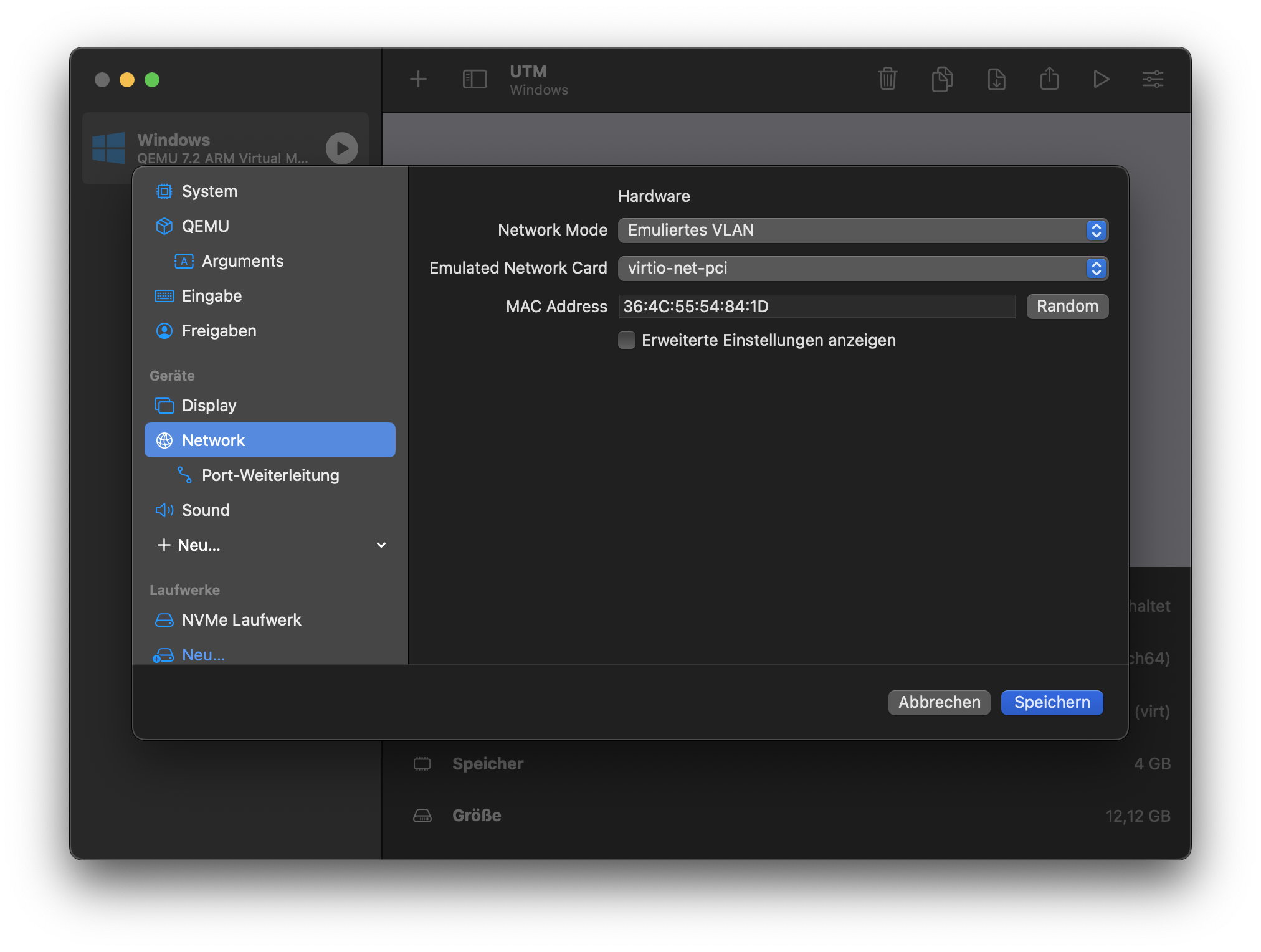Click the NVMe drive icon
Screen dimensions: 1261x952
click(164, 620)
